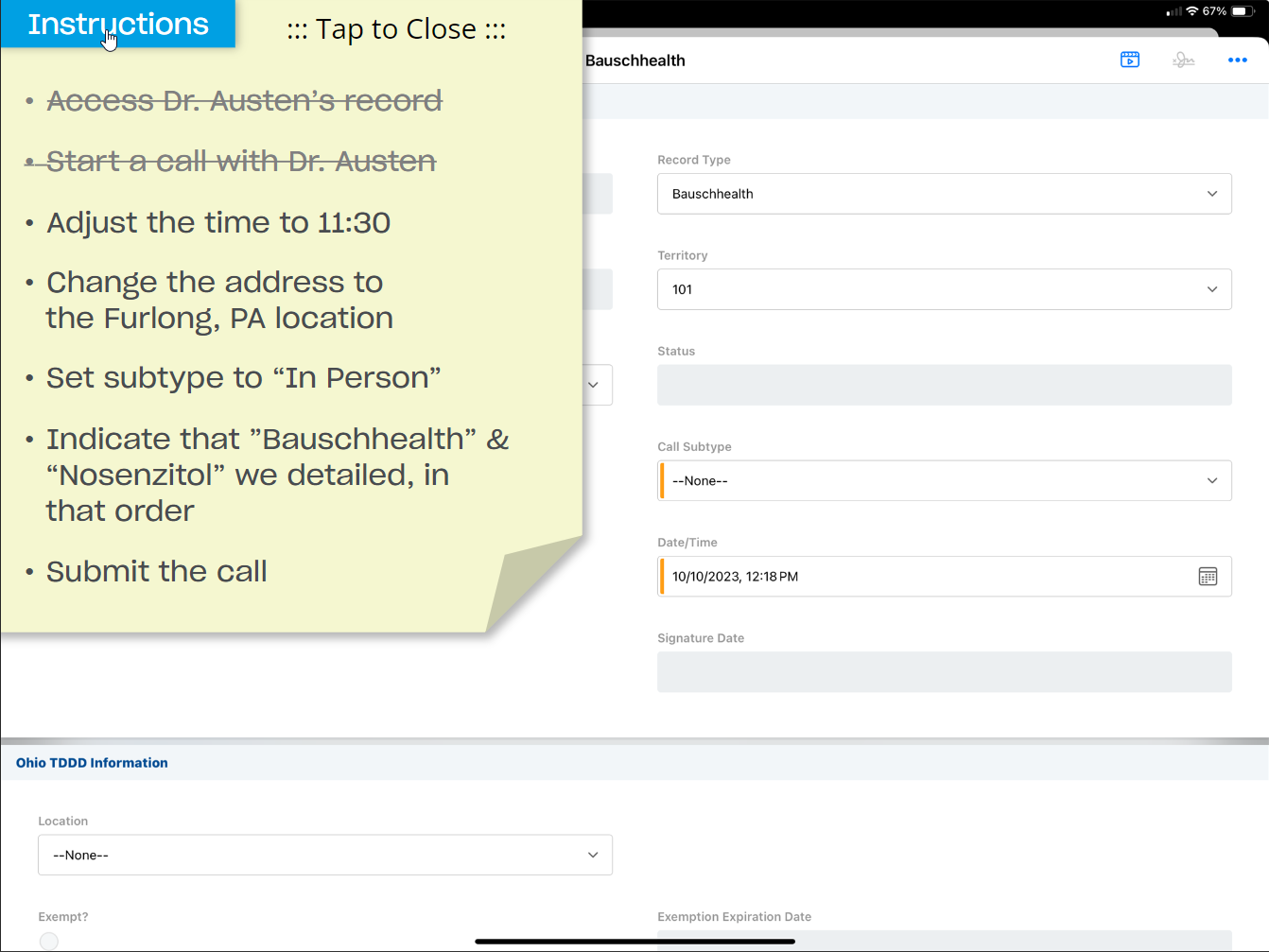Click the Instructions tab on sticky note
Screen dimensions: 1269x952
(118, 24)
